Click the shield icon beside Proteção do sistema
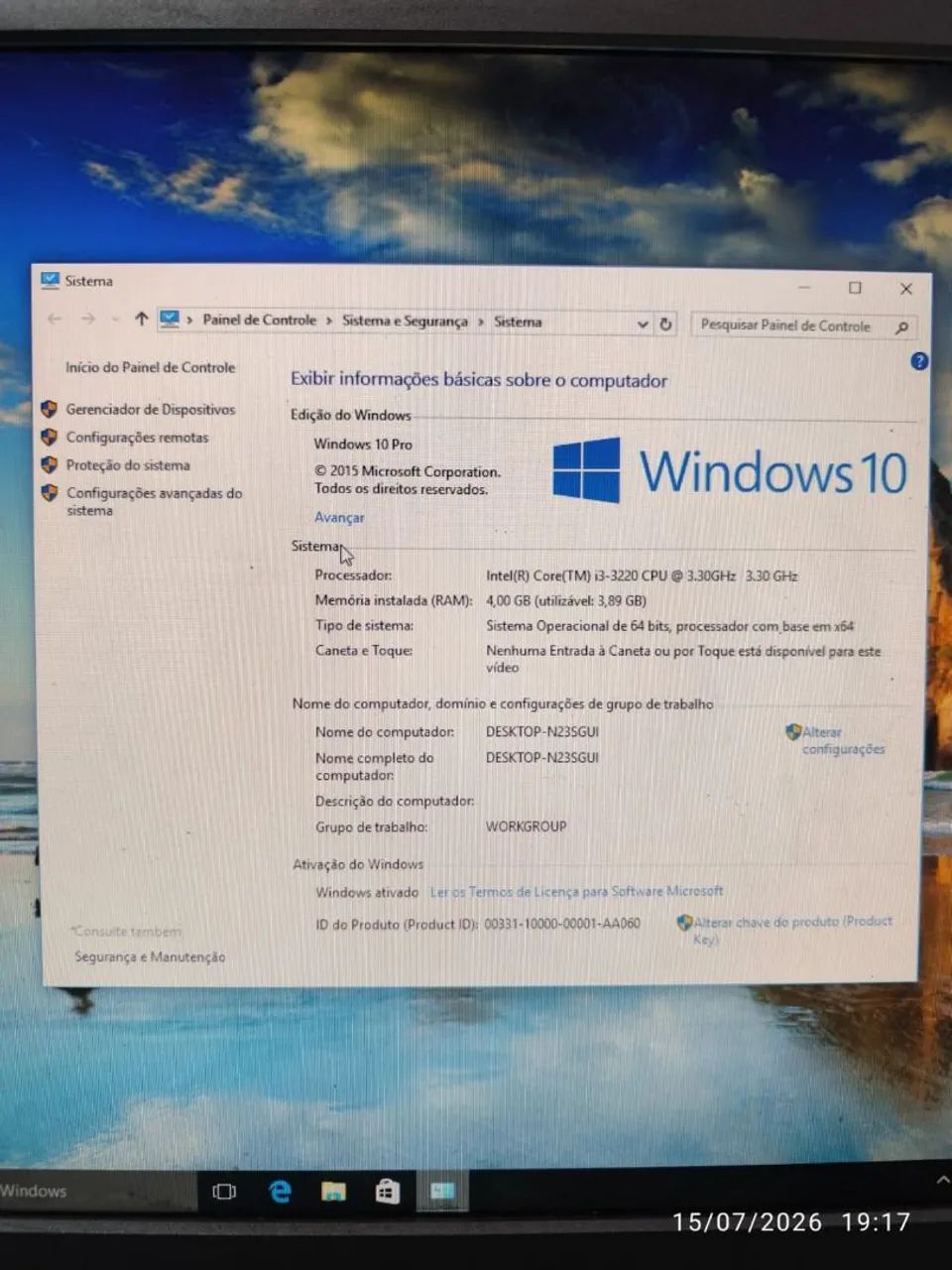 pyautogui.click(x=49, y=463)
